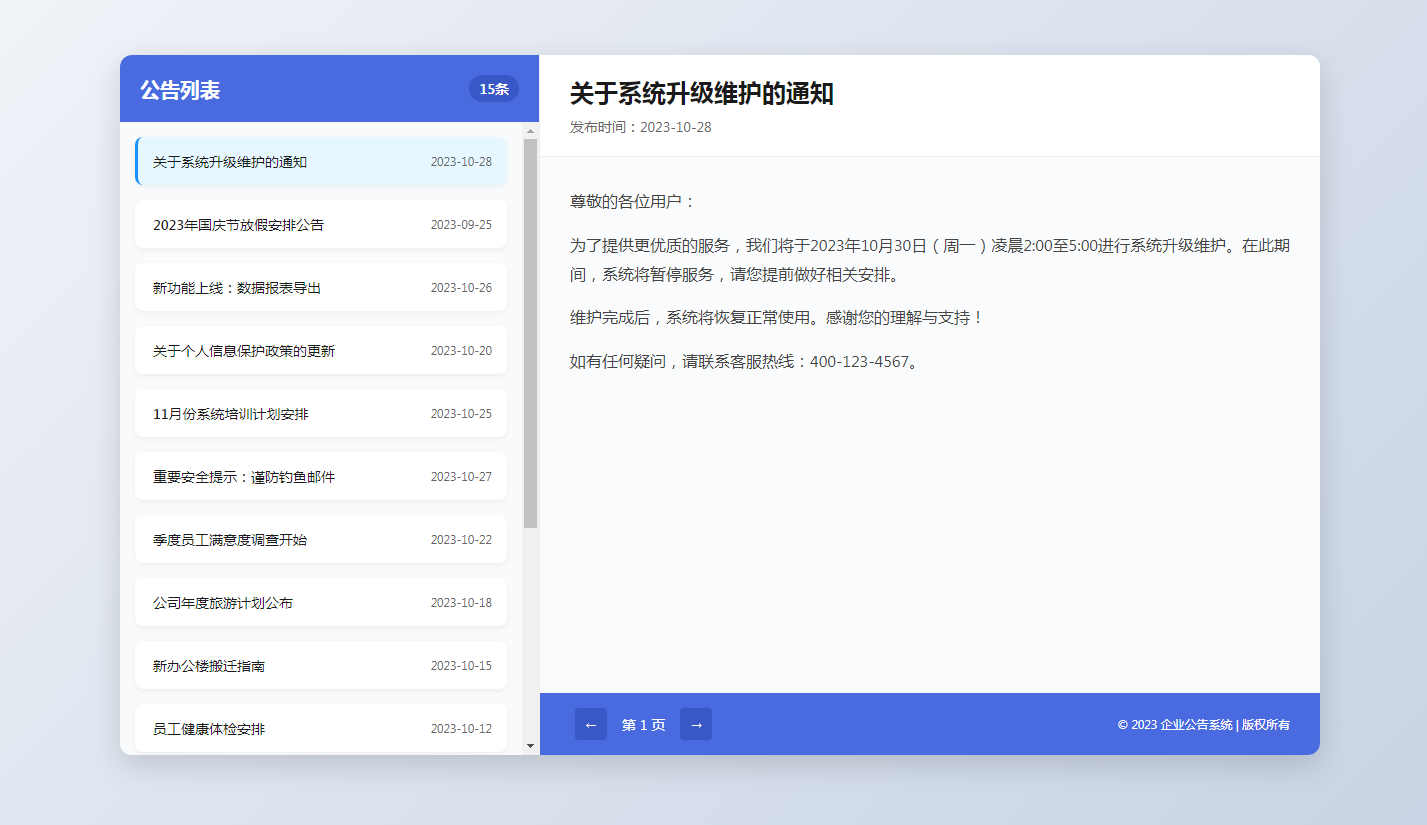Click the date 2023-09-25 in list
This screenshot has width=1427, height=825.
[x=461, y=224]
